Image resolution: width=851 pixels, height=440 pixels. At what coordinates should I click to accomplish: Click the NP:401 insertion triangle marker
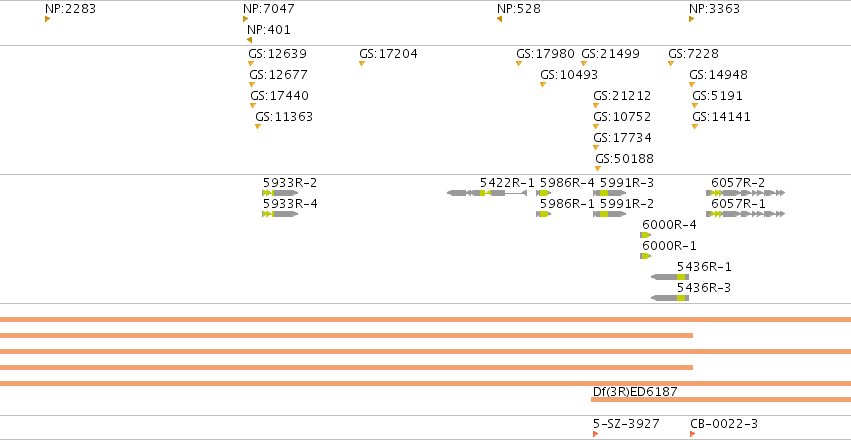pos(250,40)
